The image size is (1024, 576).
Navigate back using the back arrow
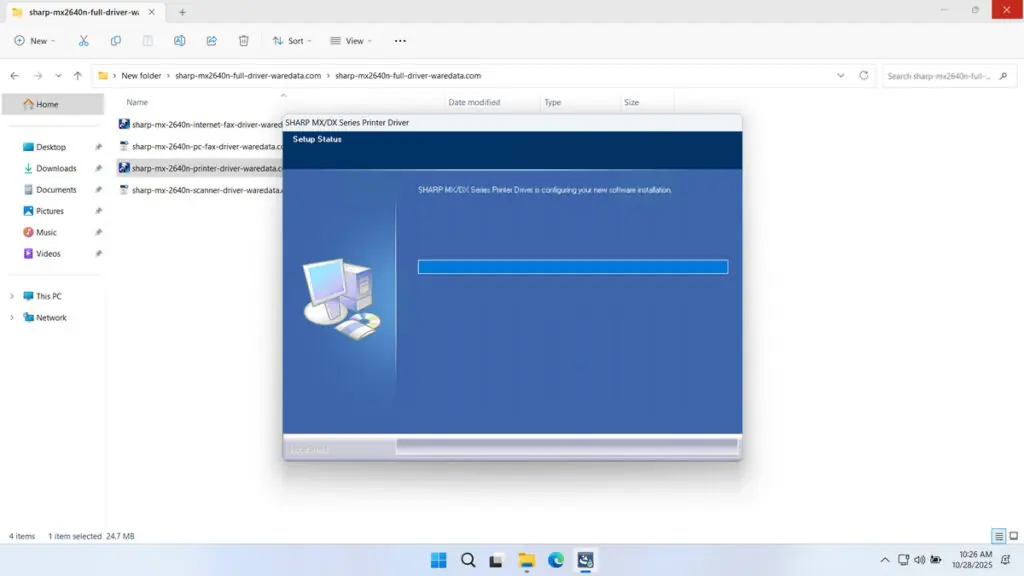(14, 75)
